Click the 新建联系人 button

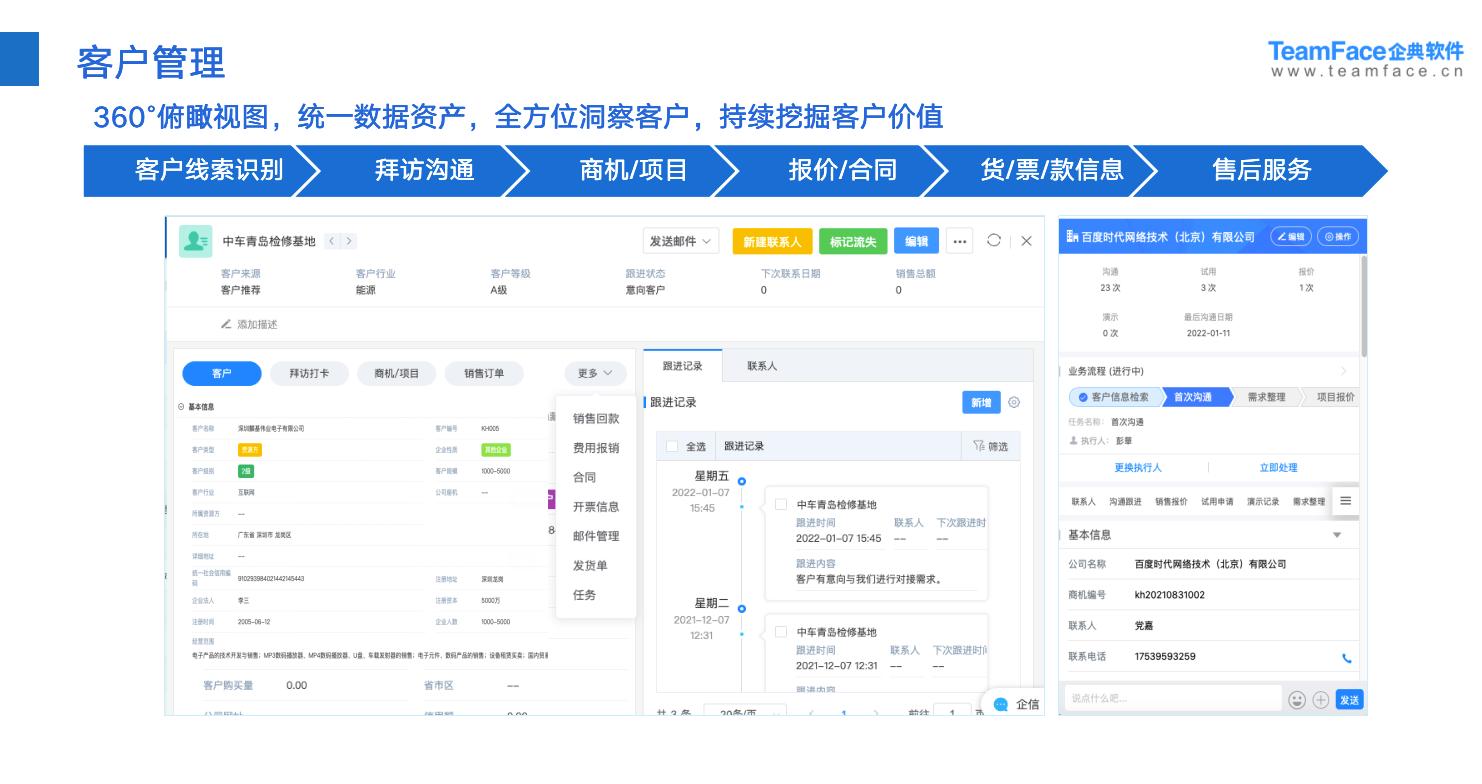pyautogui.click(x=772, y=241)
